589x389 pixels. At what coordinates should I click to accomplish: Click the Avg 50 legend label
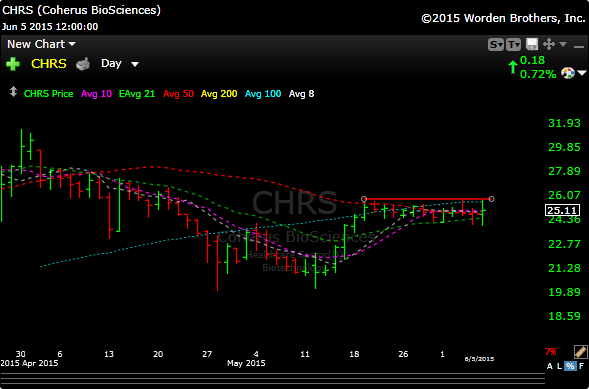pyautogui.click(x=179, y=94)
